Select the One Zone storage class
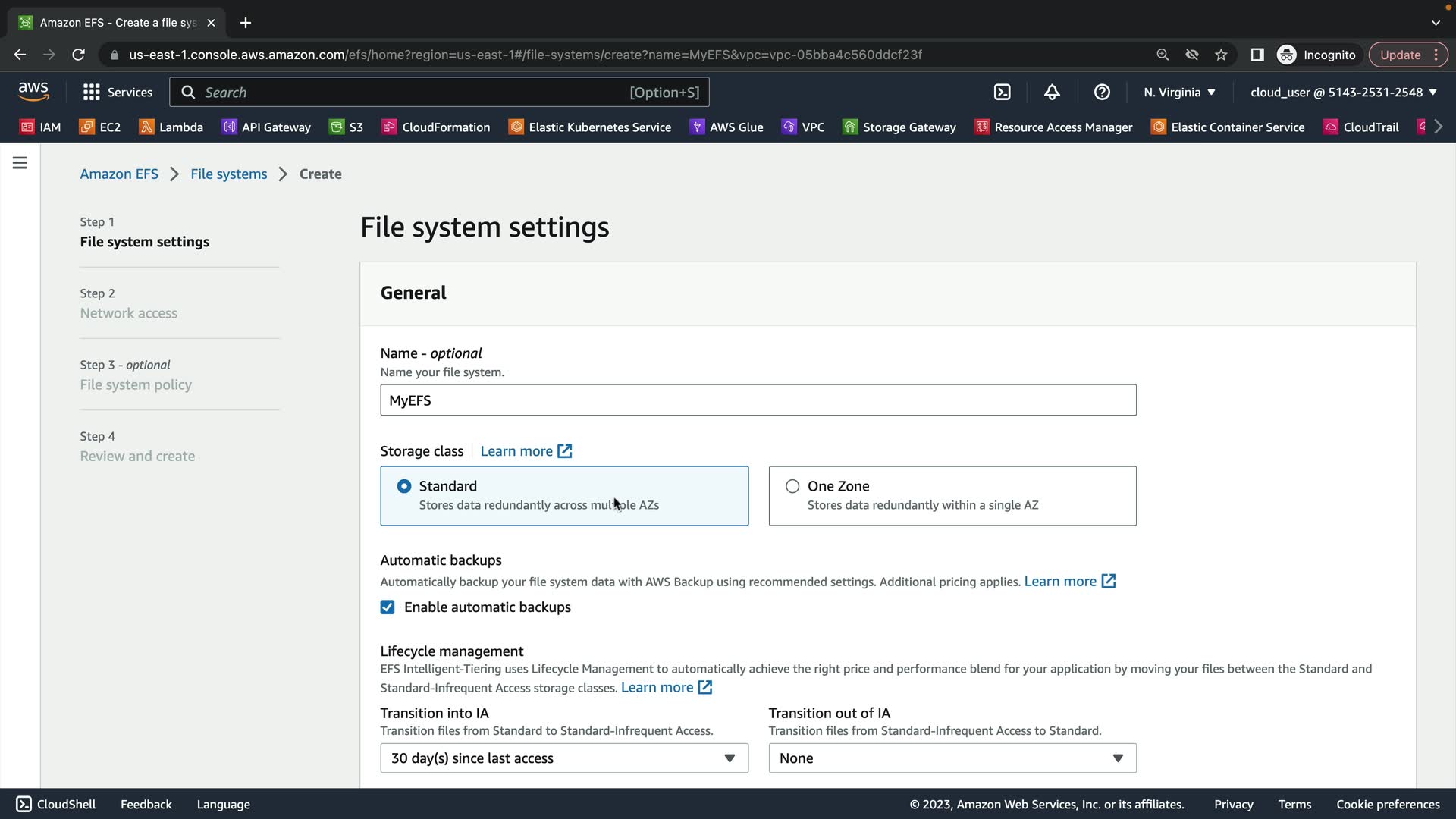The image size is (1456, 819). click(792, 486)
